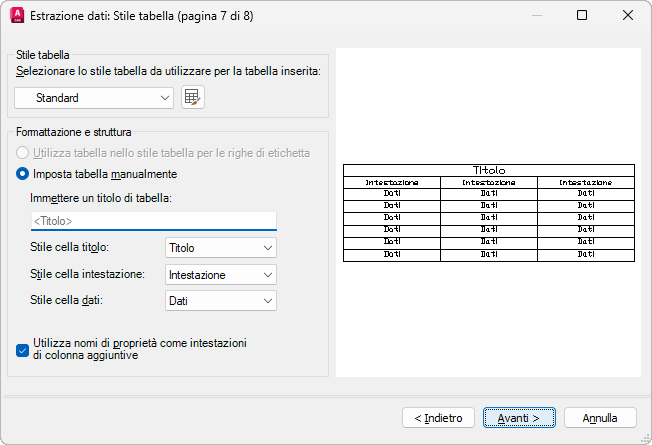Expand the "Stile cella intestazione" dropdown
Screen dimensions: 652x445
point(220,274)
